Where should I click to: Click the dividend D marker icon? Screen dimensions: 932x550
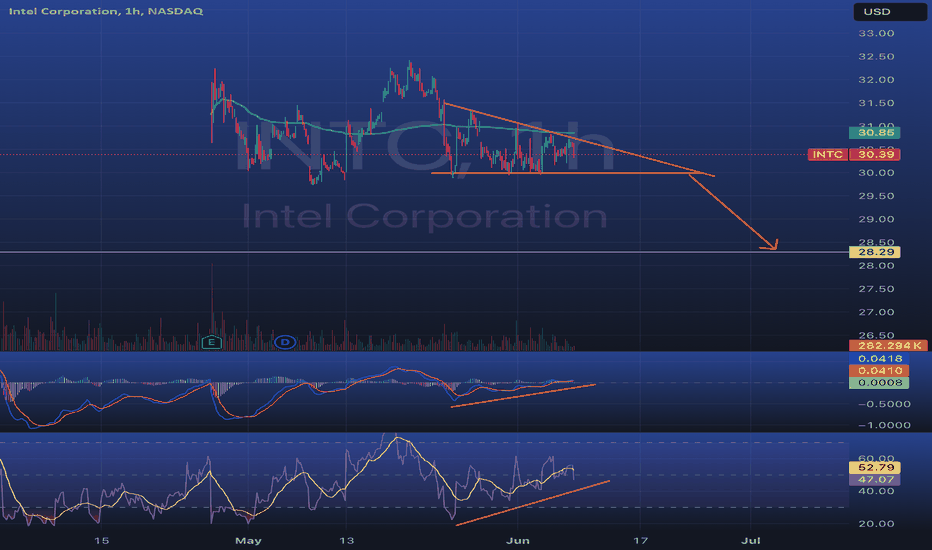[x=285, y=342]
